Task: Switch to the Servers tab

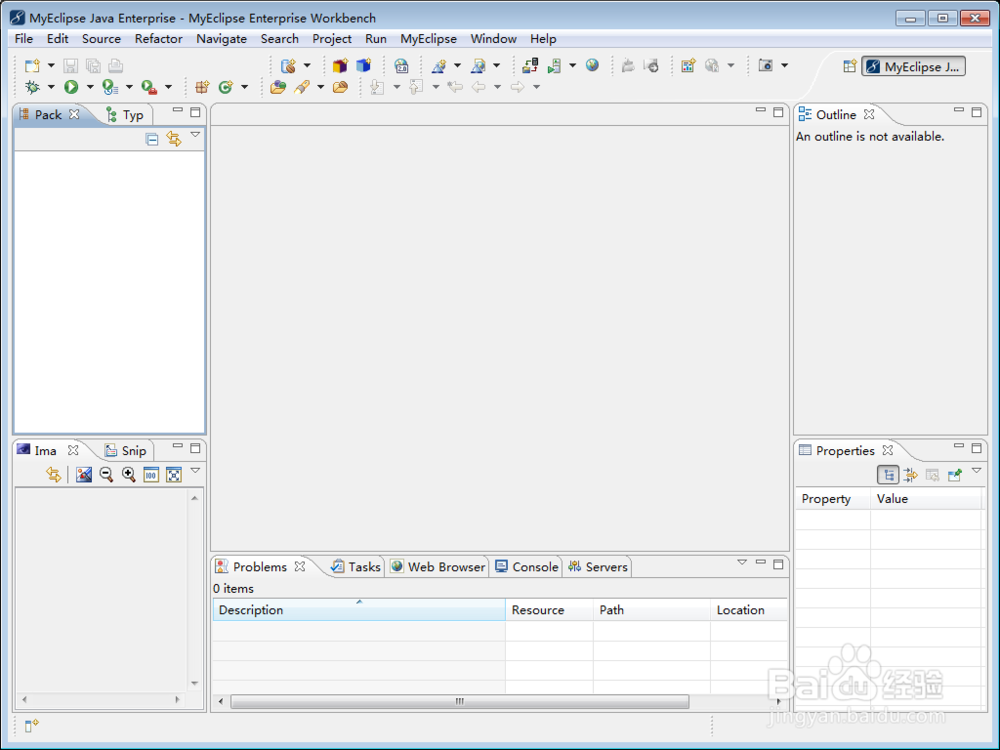Action: tap(598, 567)
